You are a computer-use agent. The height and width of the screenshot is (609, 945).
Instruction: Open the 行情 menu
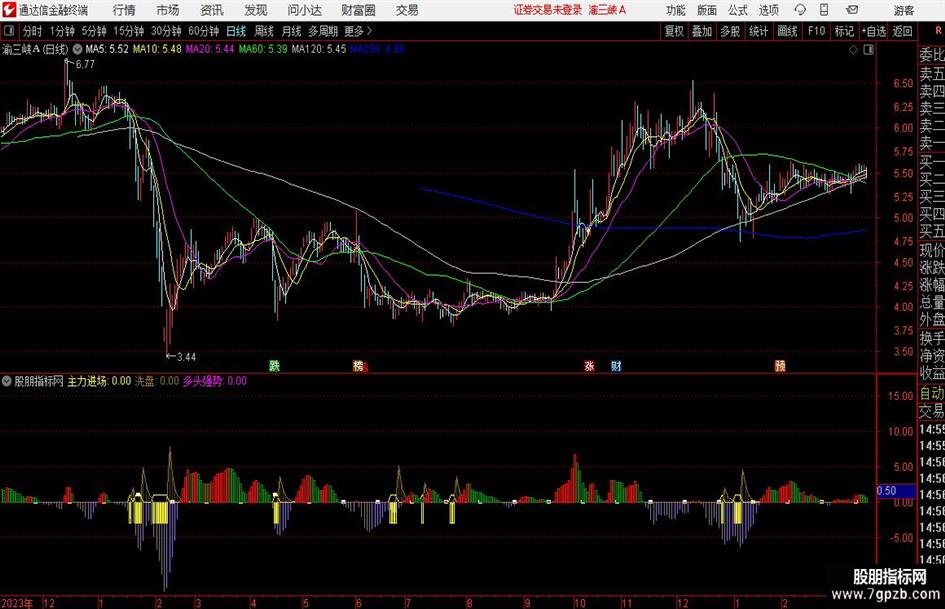pos(124,10)
